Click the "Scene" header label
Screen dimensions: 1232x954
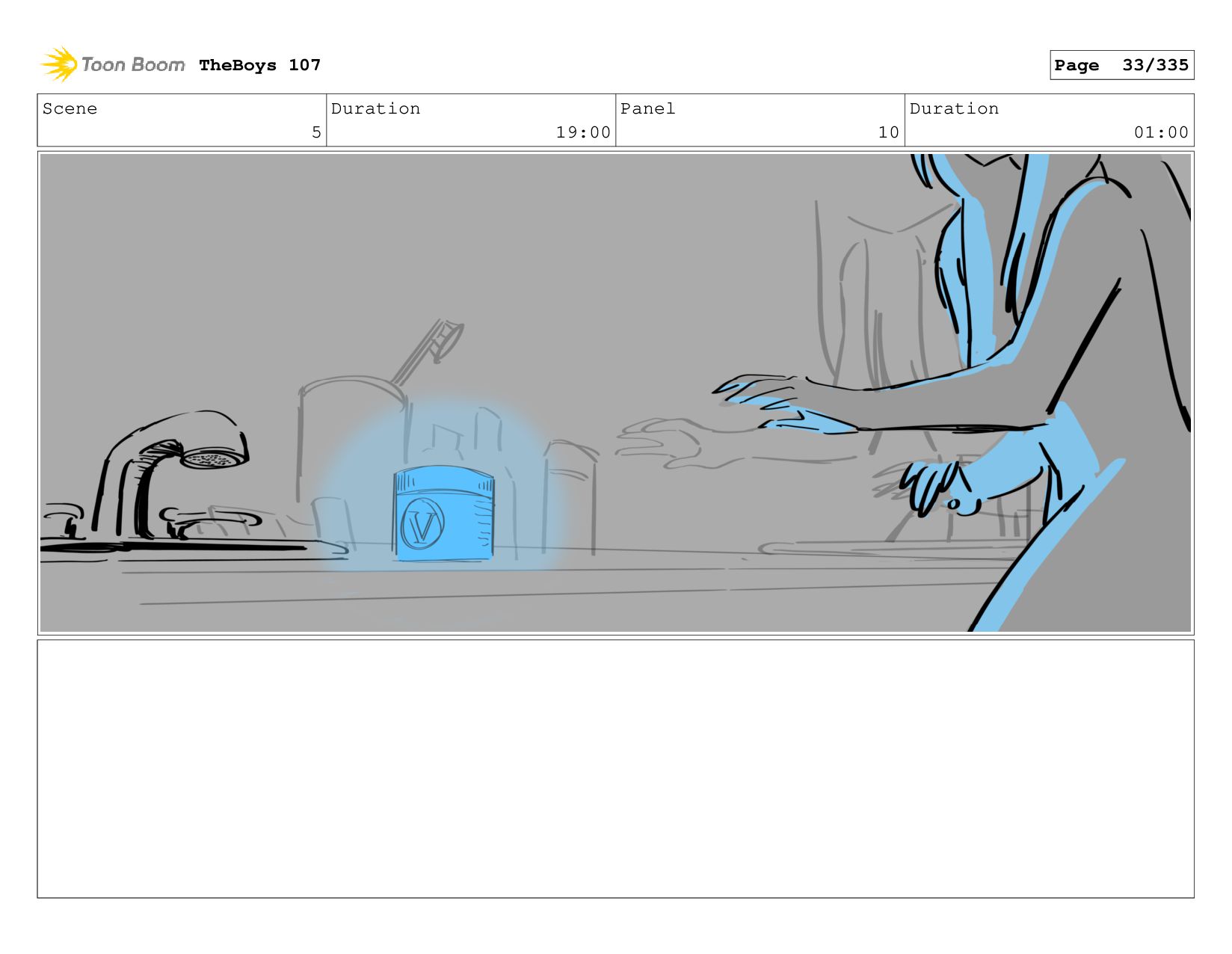click(70, 108)
